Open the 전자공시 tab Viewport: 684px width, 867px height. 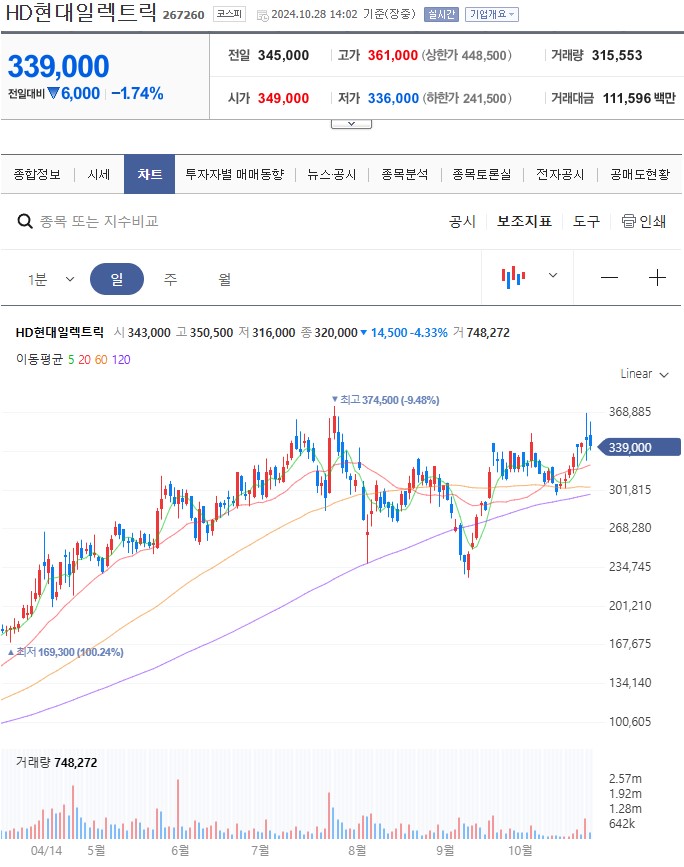pyautogui.click(x=560, y=175)
